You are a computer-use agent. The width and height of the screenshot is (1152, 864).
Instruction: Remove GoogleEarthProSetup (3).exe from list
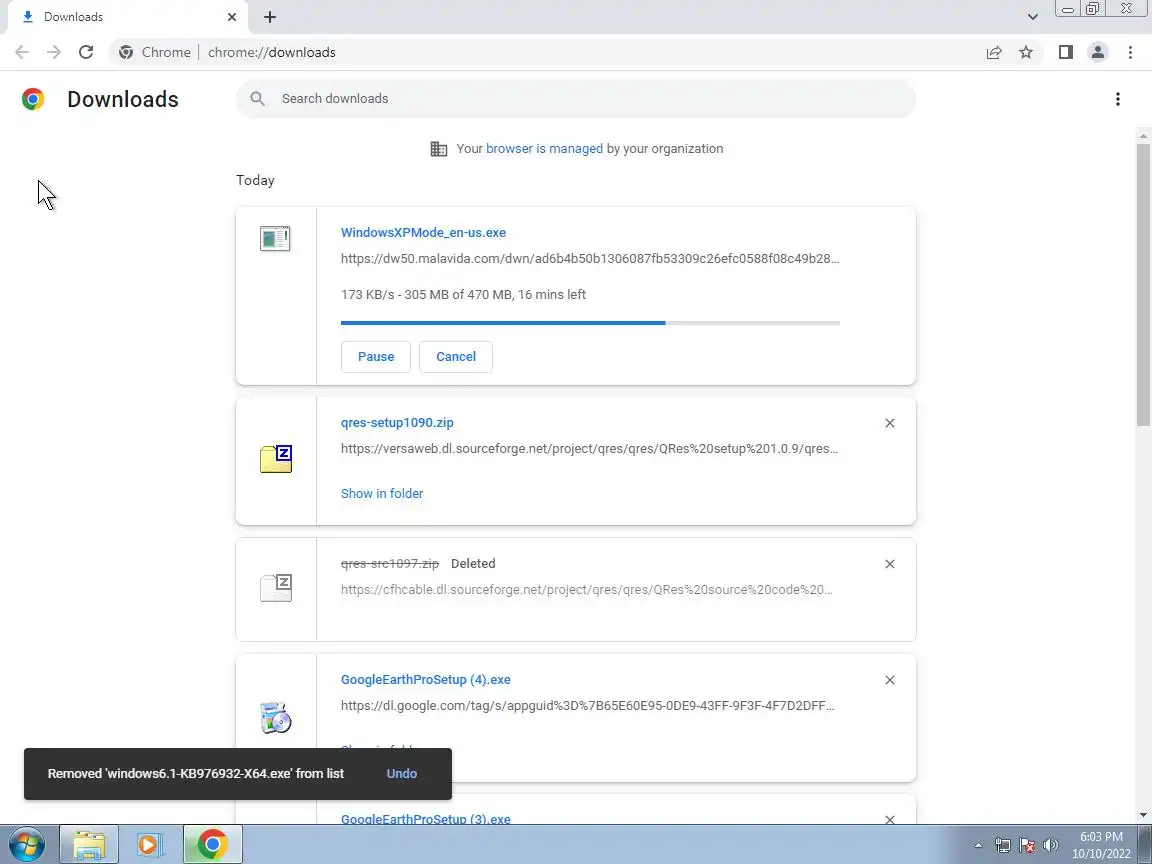(890, 819)
